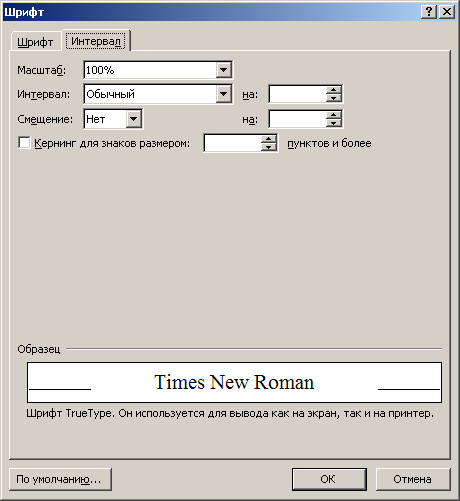Screen dimensions: 460x501
Task: Click the По умолчанию button
Action: click(60, 479)
